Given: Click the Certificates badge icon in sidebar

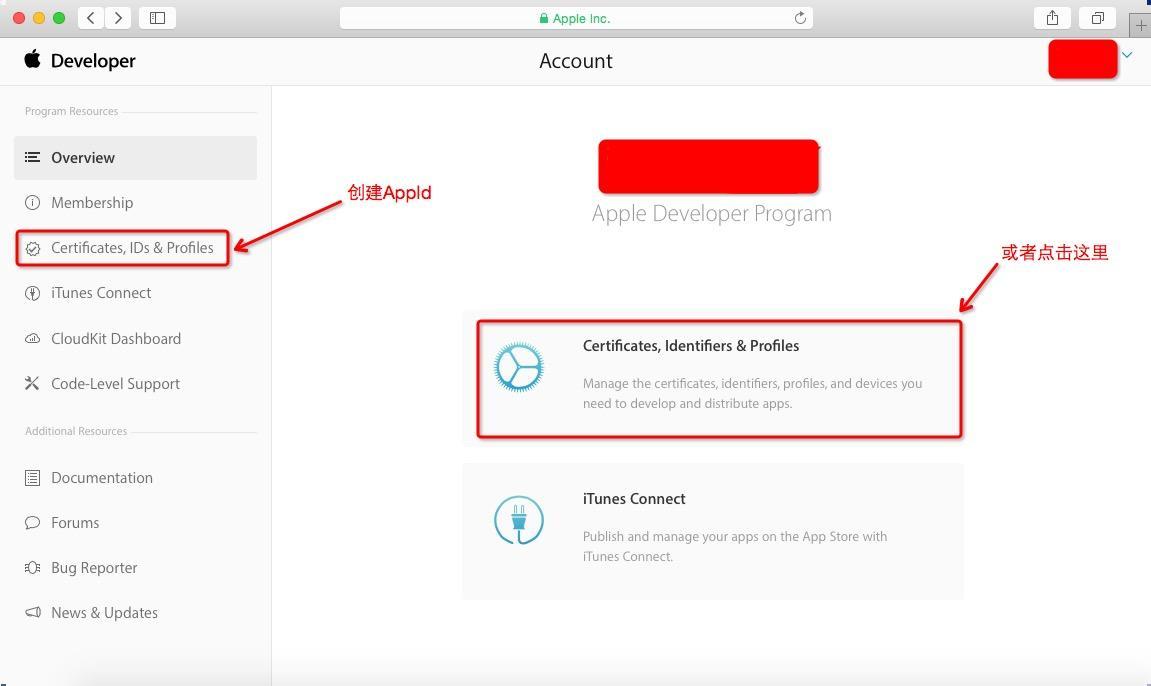Looking at the screenshot, I should pos(32,249).
